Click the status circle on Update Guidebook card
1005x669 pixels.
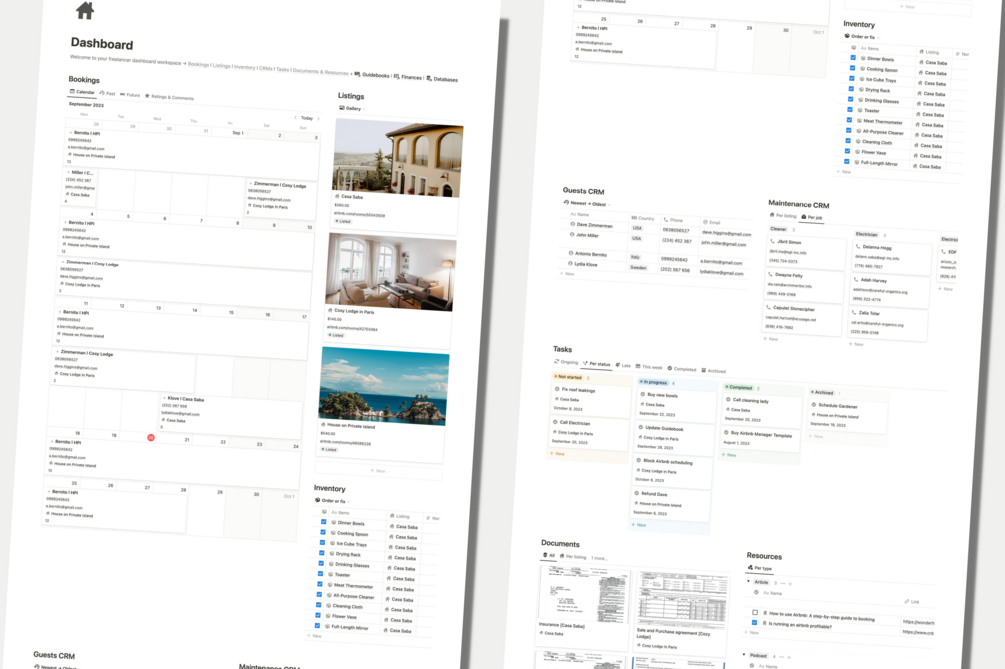(641, 427)
